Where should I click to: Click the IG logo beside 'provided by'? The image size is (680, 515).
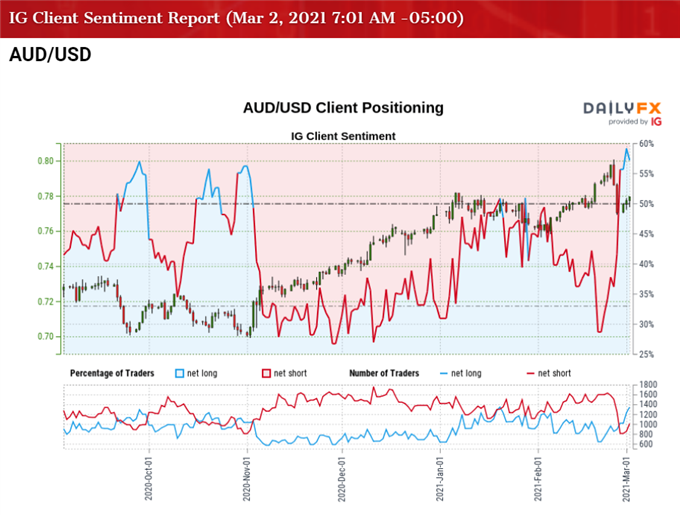tap(656, 121)
